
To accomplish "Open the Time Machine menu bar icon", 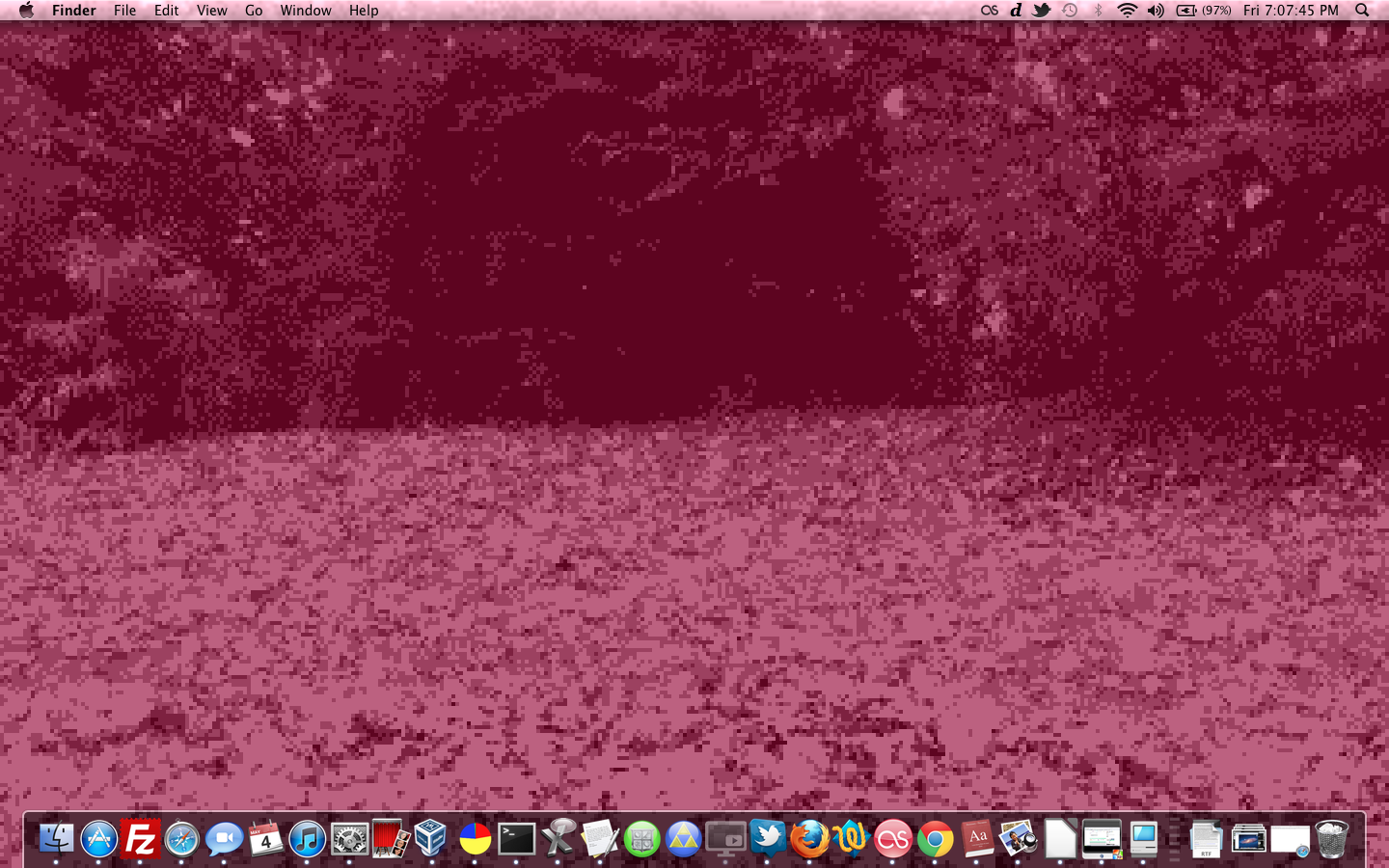I will [x=1070, y=11].
